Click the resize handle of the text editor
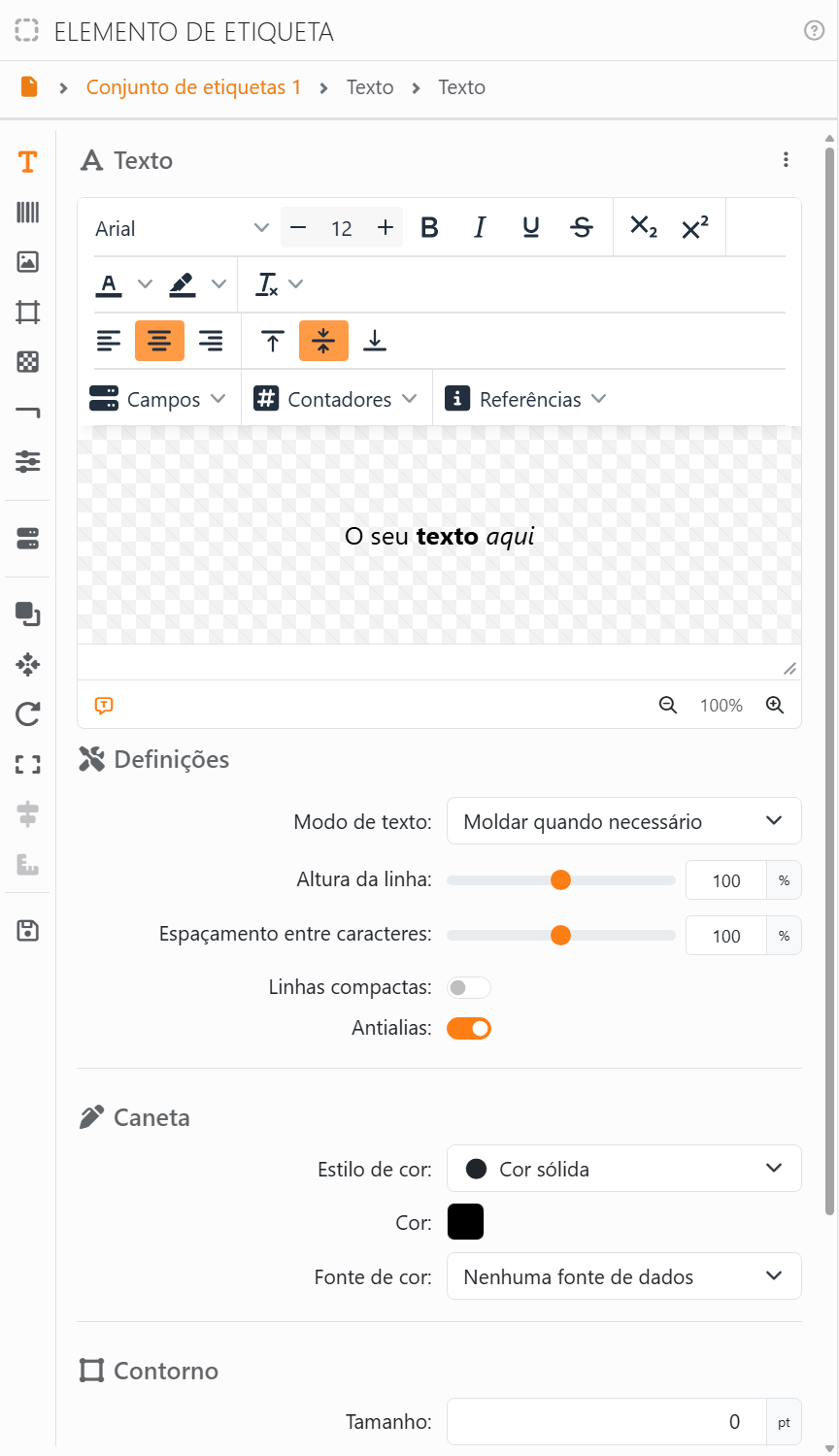This screenshot has height=1456, width=839. tap(790, 669)
